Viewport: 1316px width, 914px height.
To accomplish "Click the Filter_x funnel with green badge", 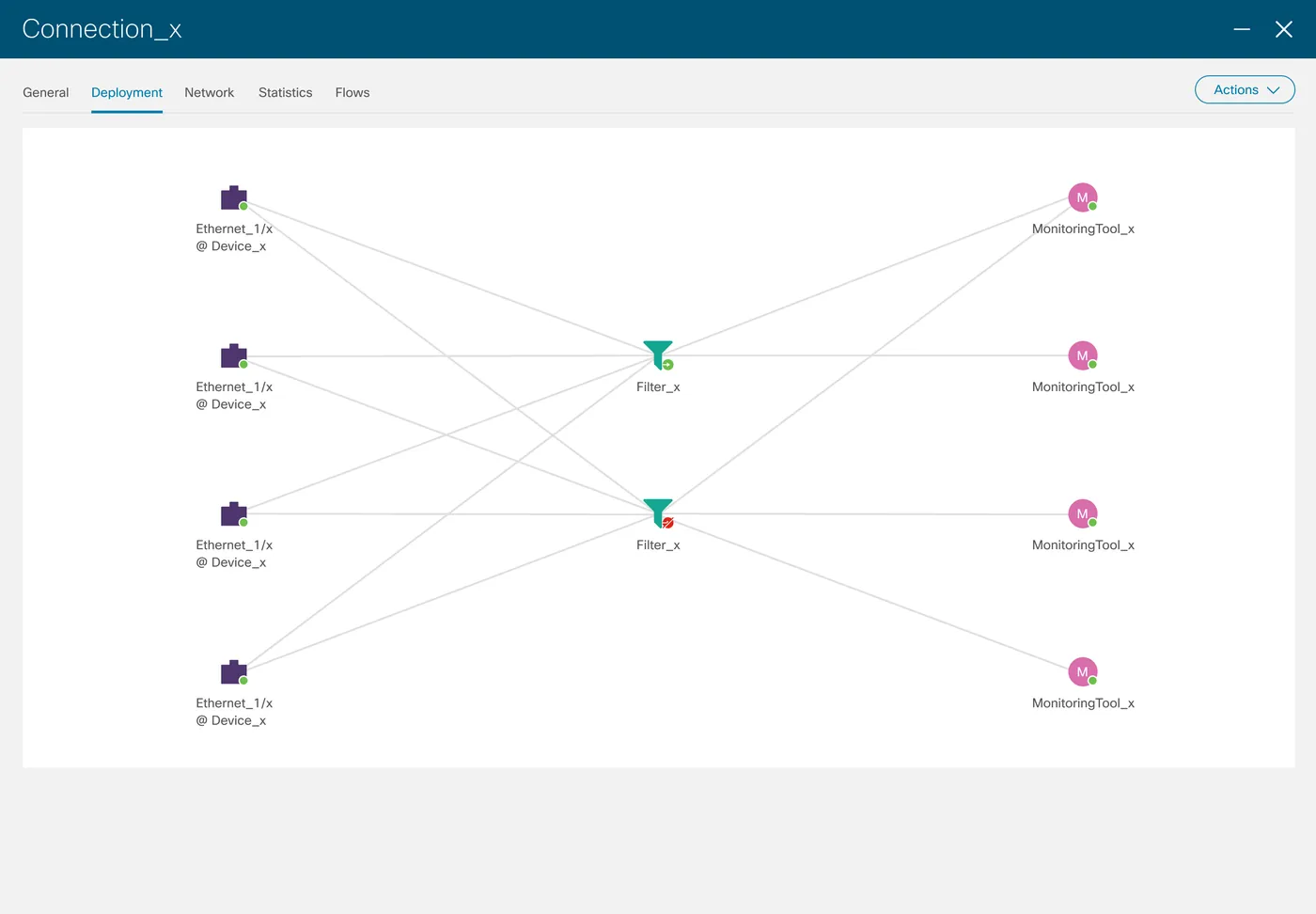I will pyautogui.click(x=658, y=355).
